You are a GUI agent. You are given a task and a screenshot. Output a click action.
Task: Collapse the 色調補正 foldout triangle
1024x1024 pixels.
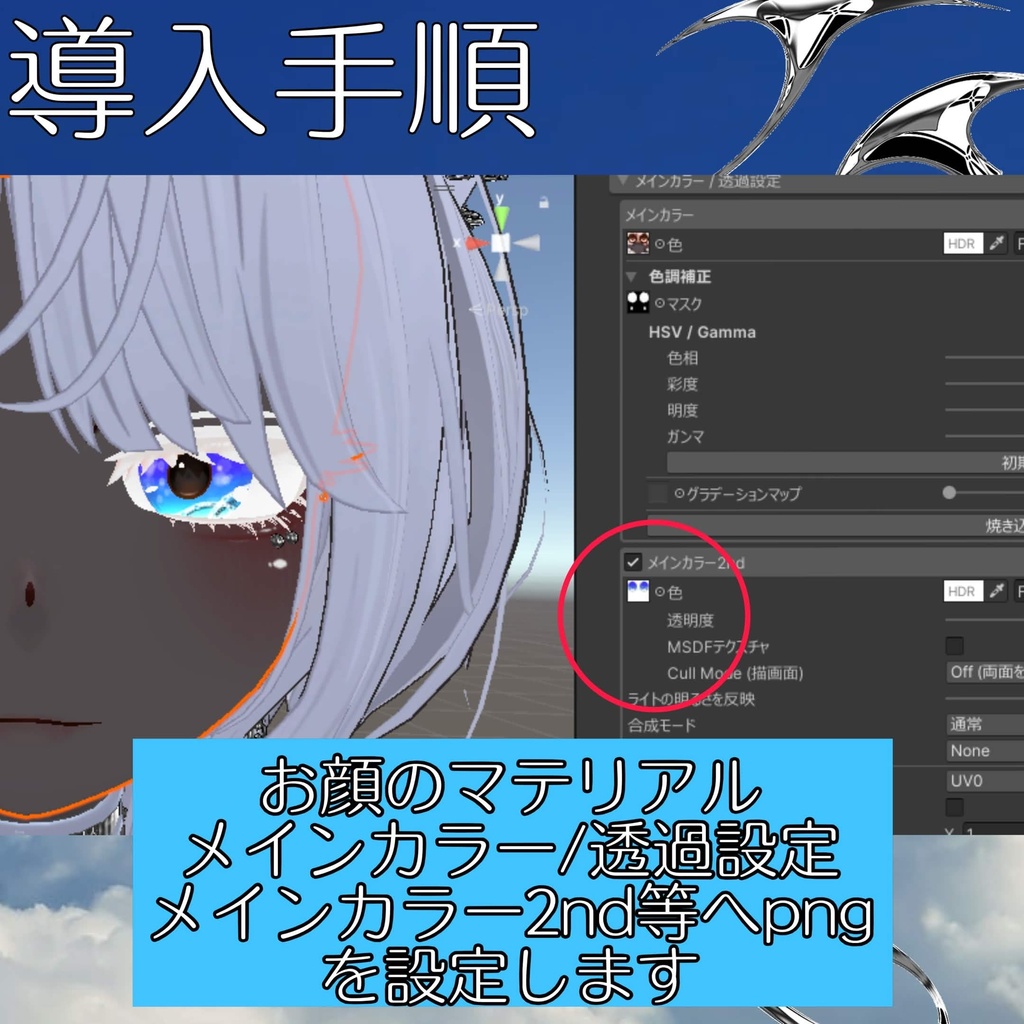pos(632,276)
